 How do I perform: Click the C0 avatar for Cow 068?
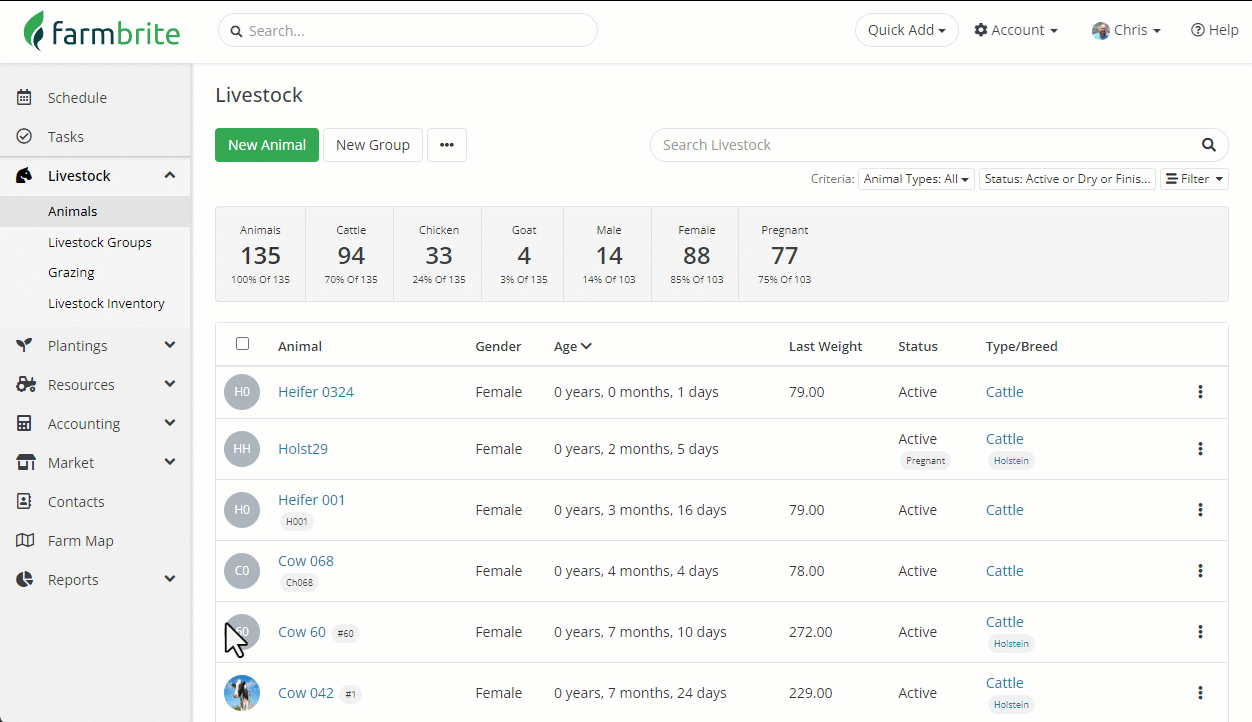(242, 571)
